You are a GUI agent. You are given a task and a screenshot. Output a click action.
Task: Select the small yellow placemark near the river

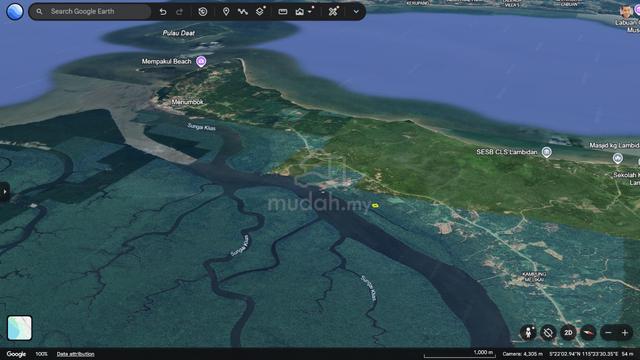pos(375,206)
